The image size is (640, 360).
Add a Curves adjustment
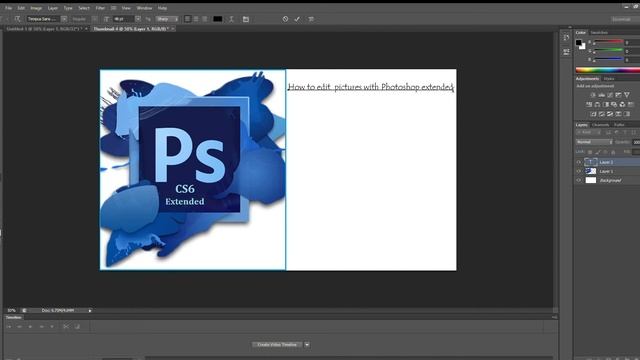click(610, 95)
